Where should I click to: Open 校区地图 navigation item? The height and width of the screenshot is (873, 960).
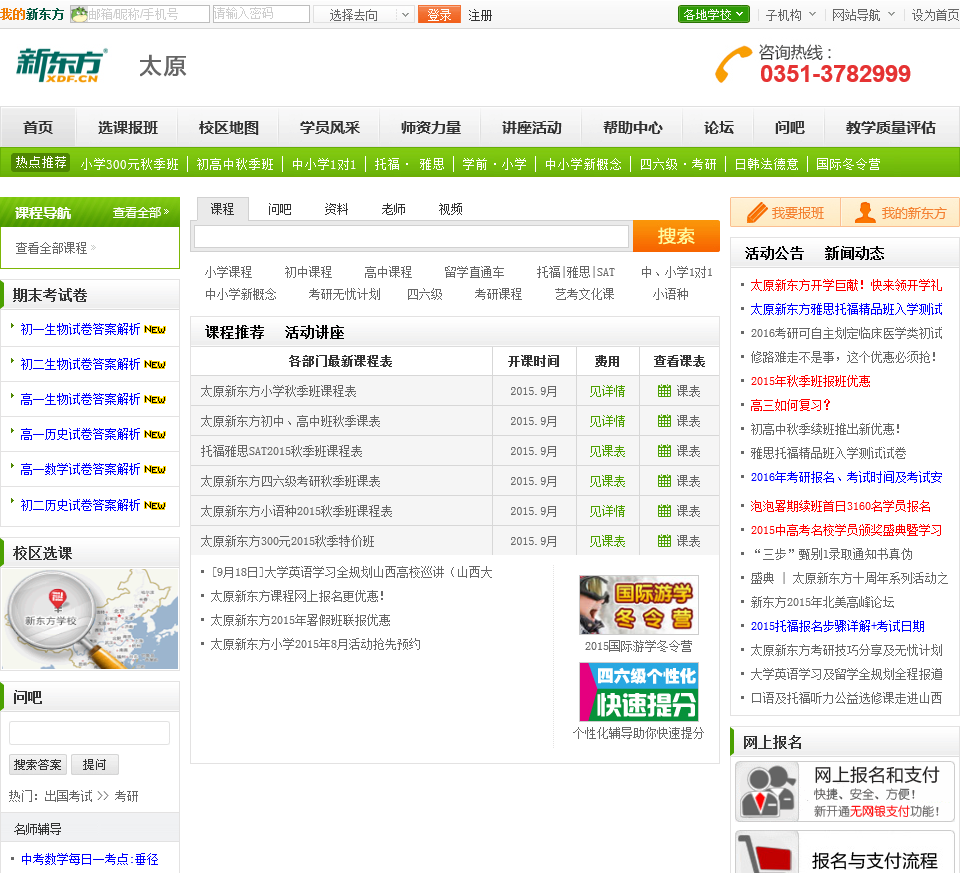pos(228,127)
